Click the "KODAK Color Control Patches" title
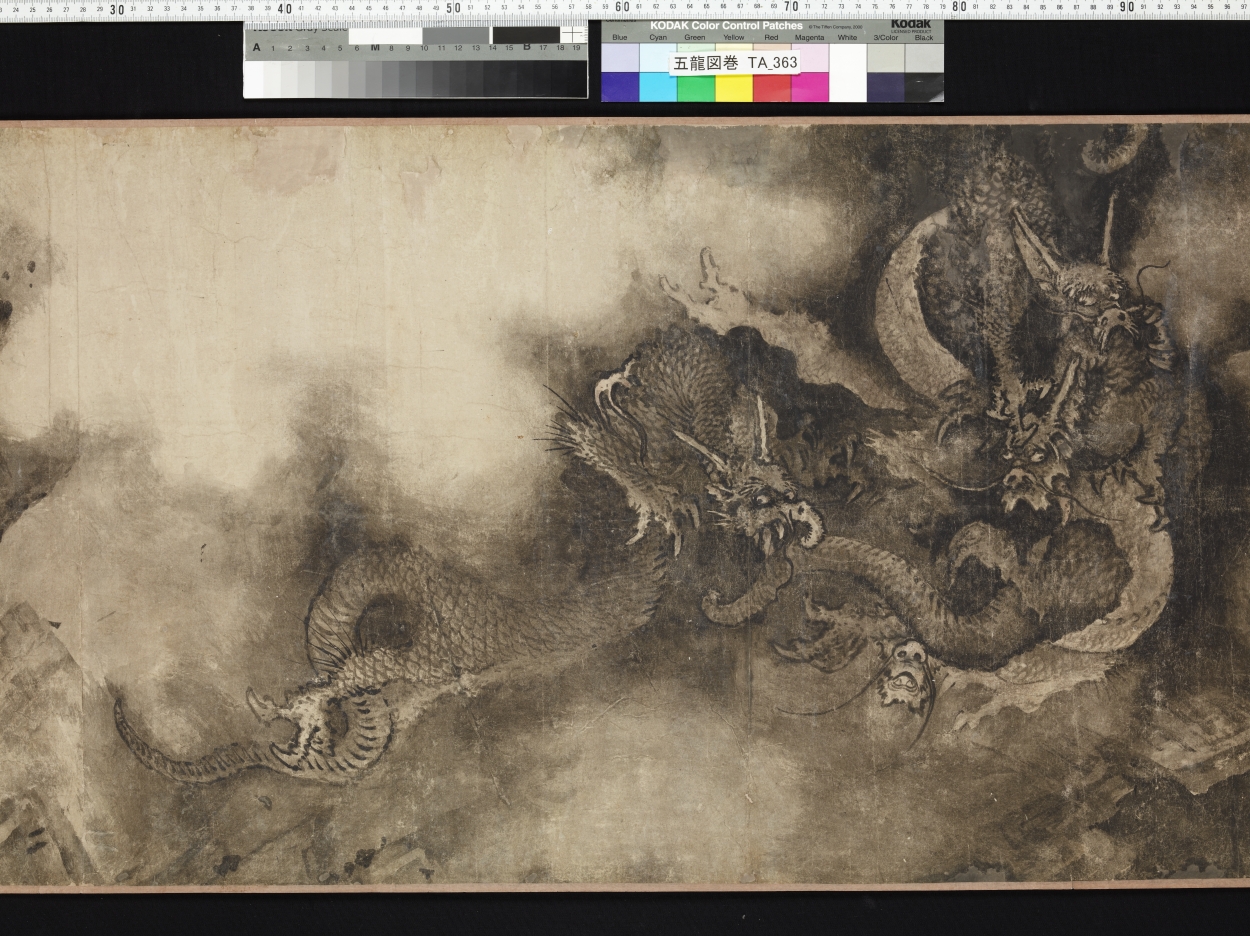 726,26
